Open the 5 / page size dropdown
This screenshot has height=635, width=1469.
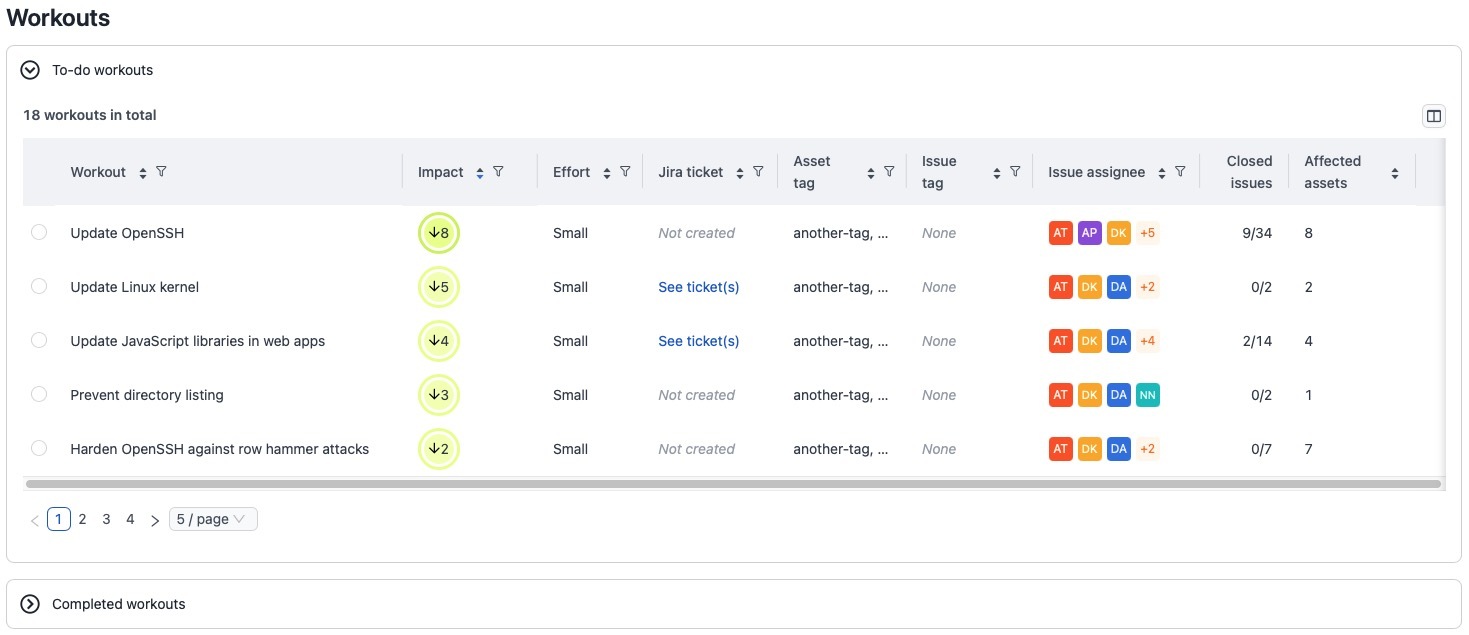213,519
